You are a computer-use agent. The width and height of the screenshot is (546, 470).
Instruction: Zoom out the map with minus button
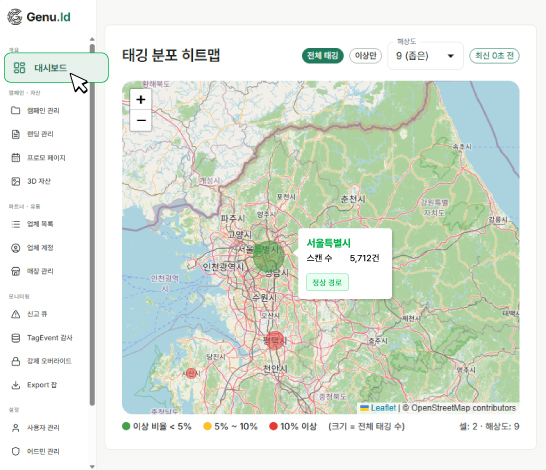(141, 120)
